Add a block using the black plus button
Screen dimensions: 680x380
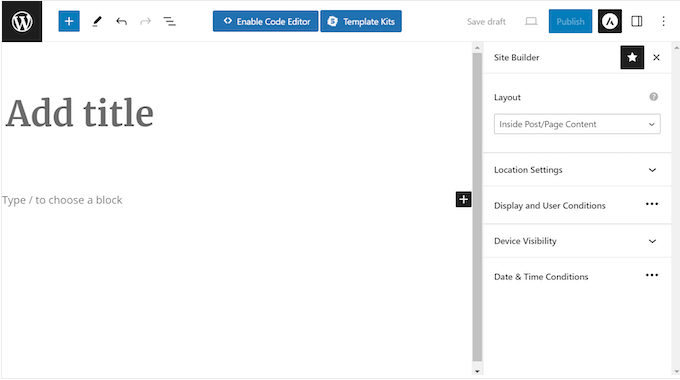click(x=464, y=200)
